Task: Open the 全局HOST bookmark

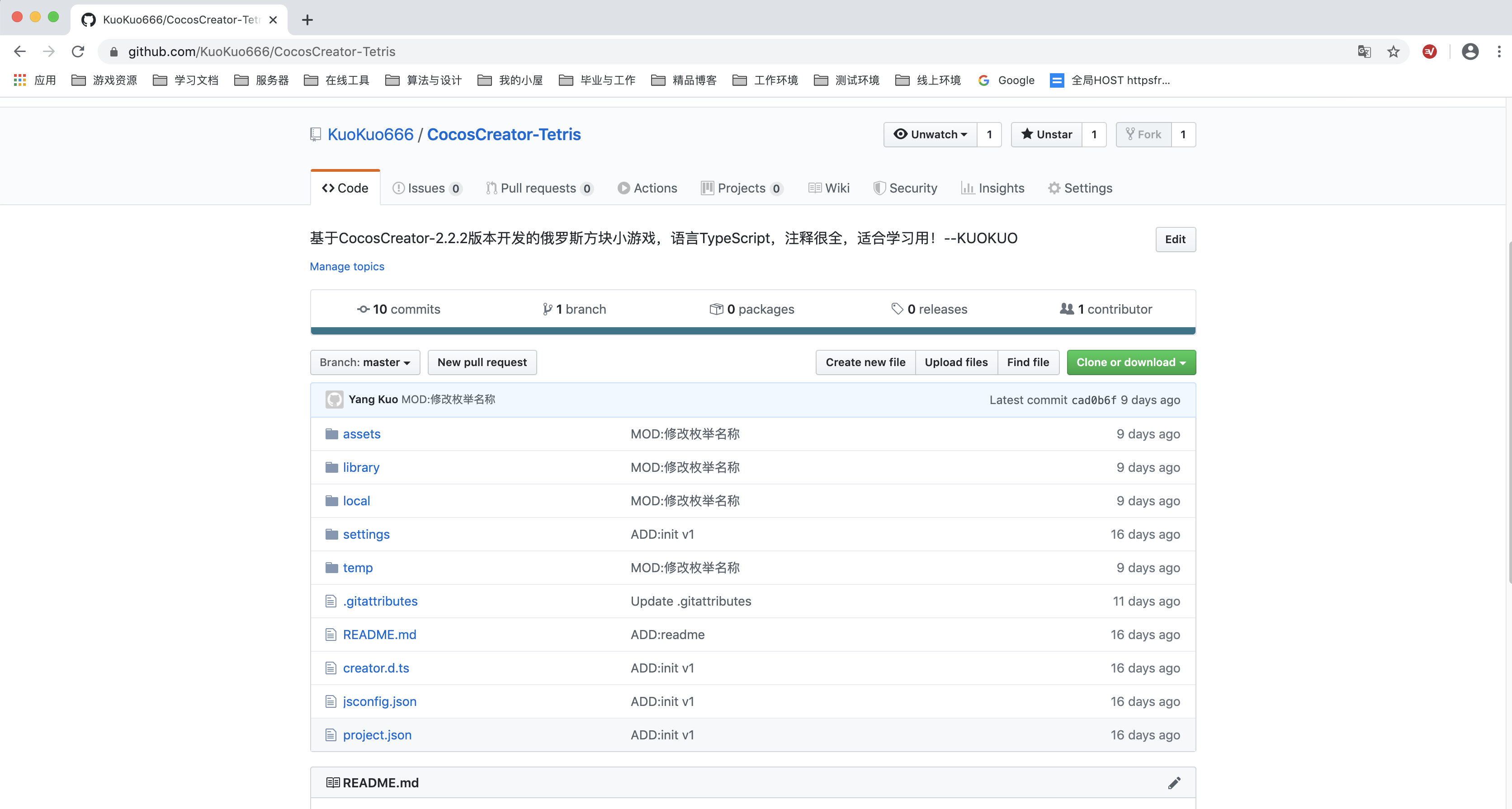Action: coord(1110,80)
